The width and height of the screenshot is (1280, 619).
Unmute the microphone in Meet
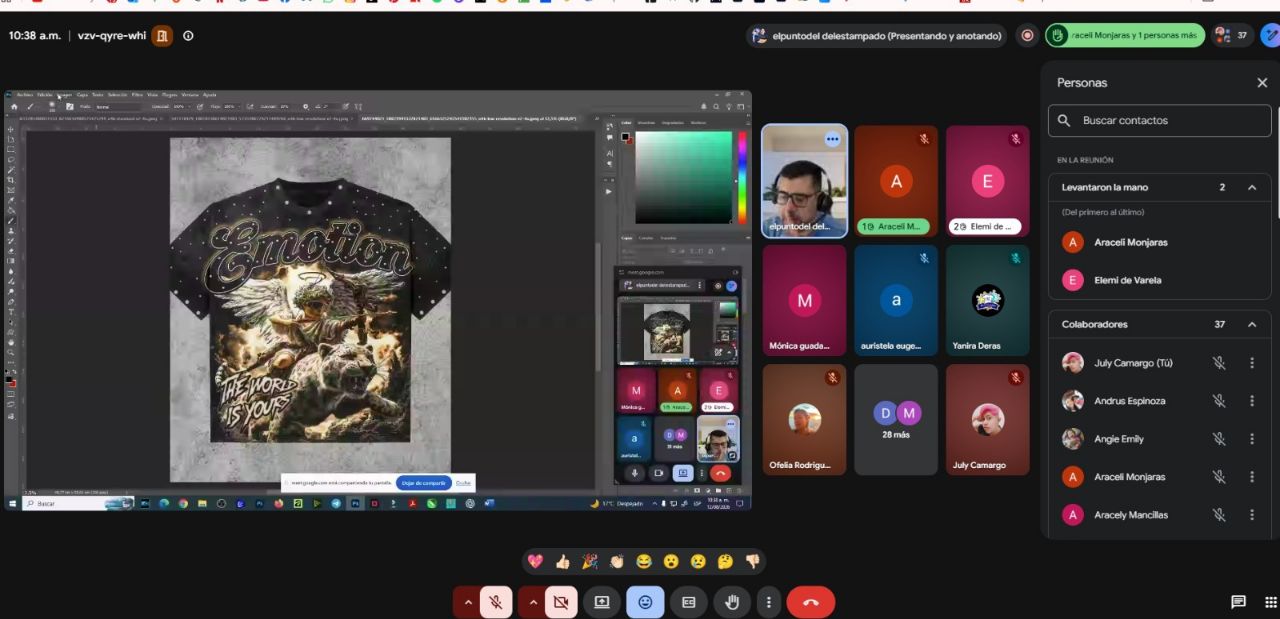pos(495,602)
